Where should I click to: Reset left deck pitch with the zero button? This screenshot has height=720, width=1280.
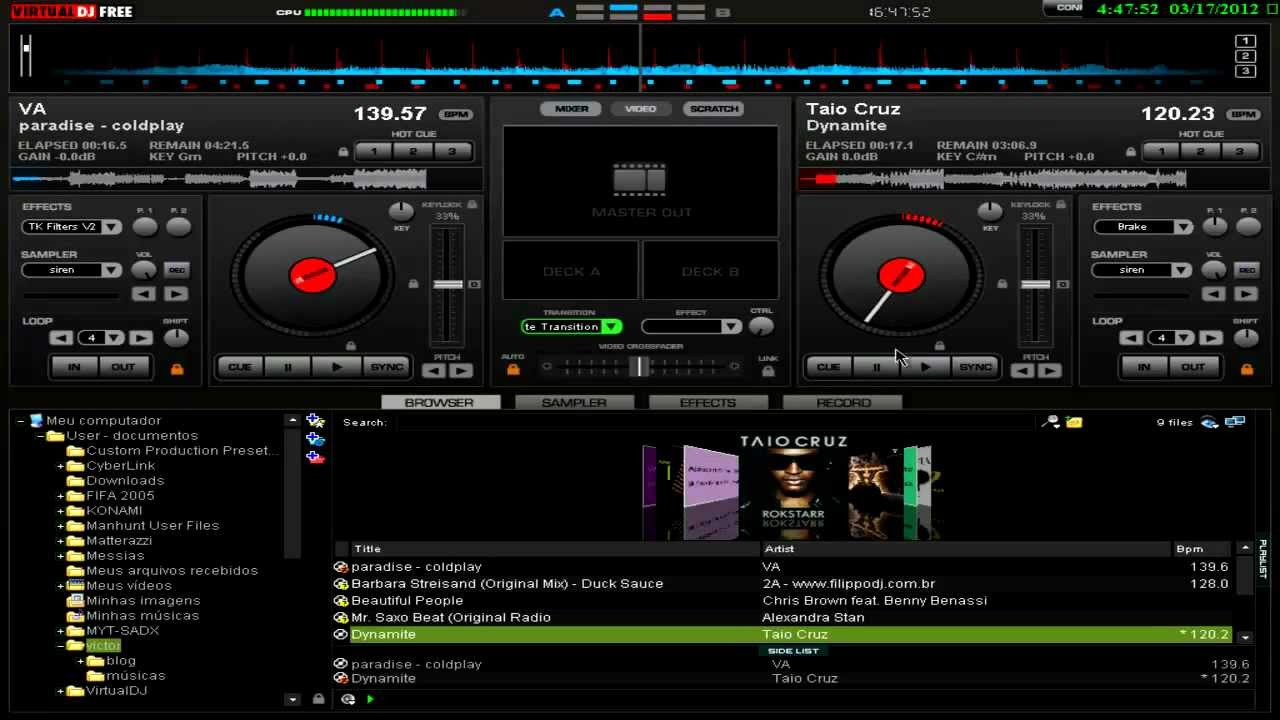pyautogui.click(x=474, y=285)
